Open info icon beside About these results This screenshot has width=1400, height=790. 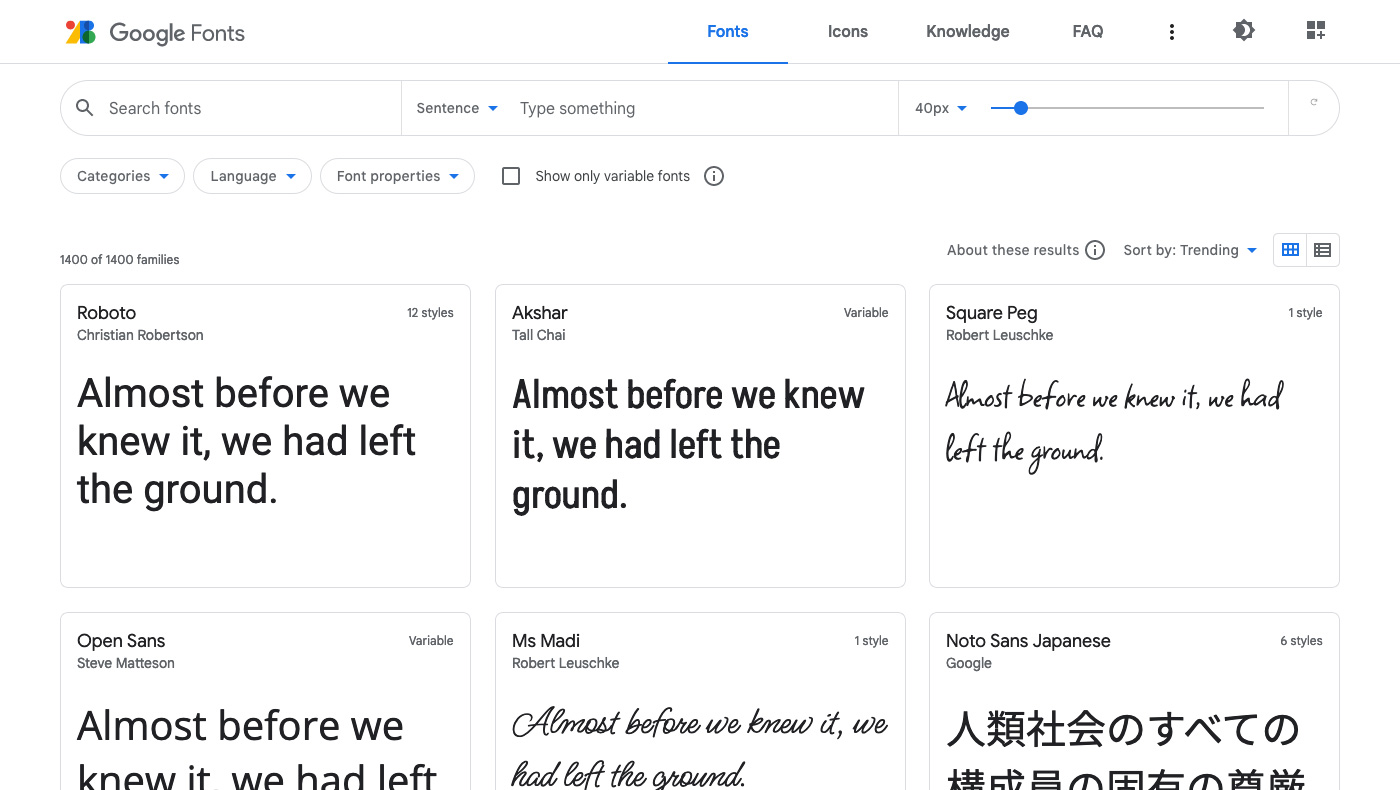click(1095, 250)
